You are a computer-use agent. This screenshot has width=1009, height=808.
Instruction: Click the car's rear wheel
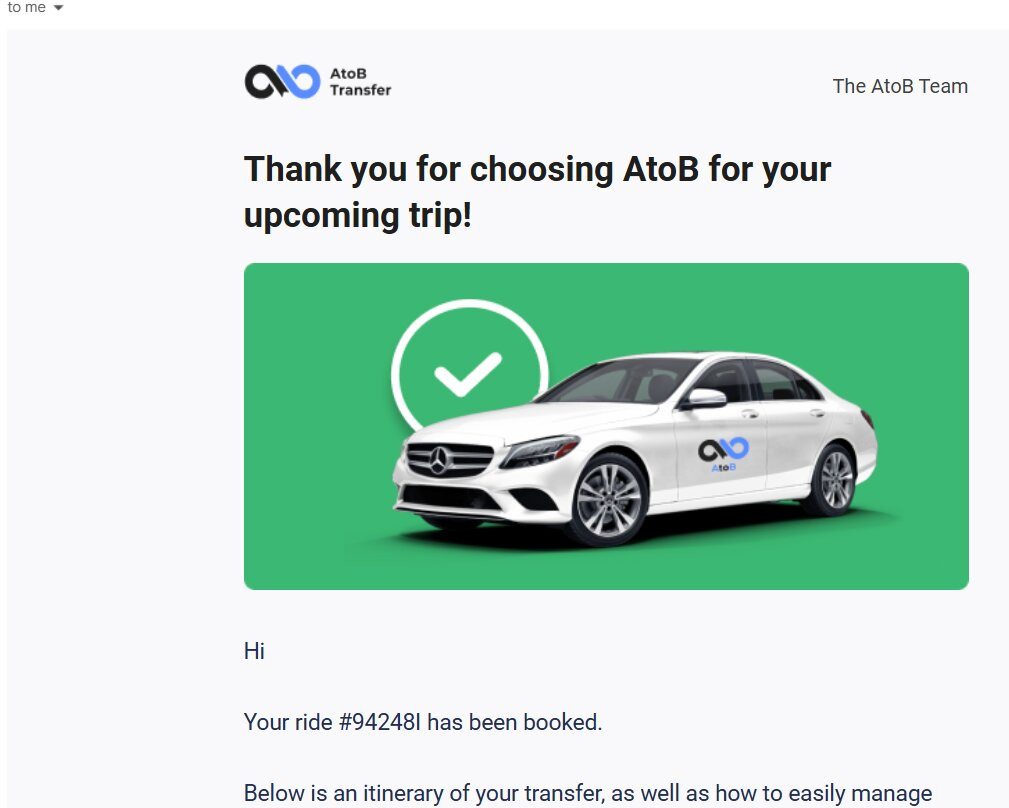click(834, 479)
